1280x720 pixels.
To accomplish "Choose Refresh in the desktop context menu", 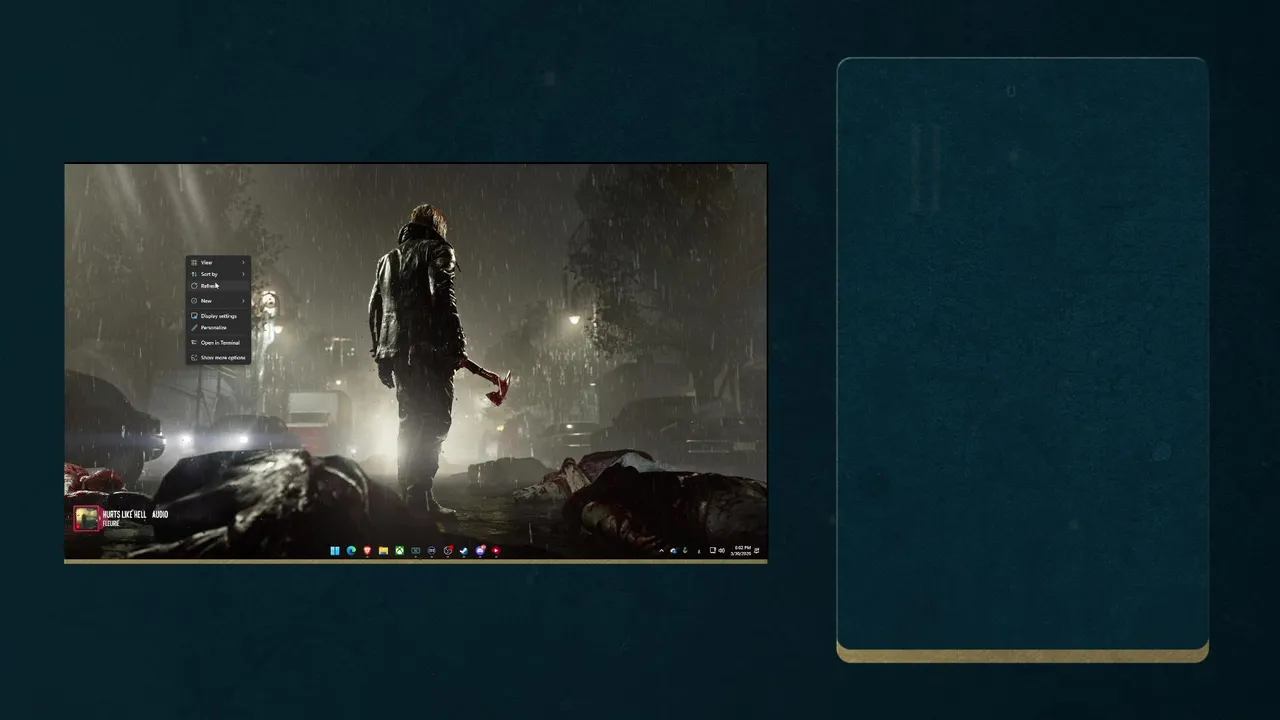I will coord(218,286).
